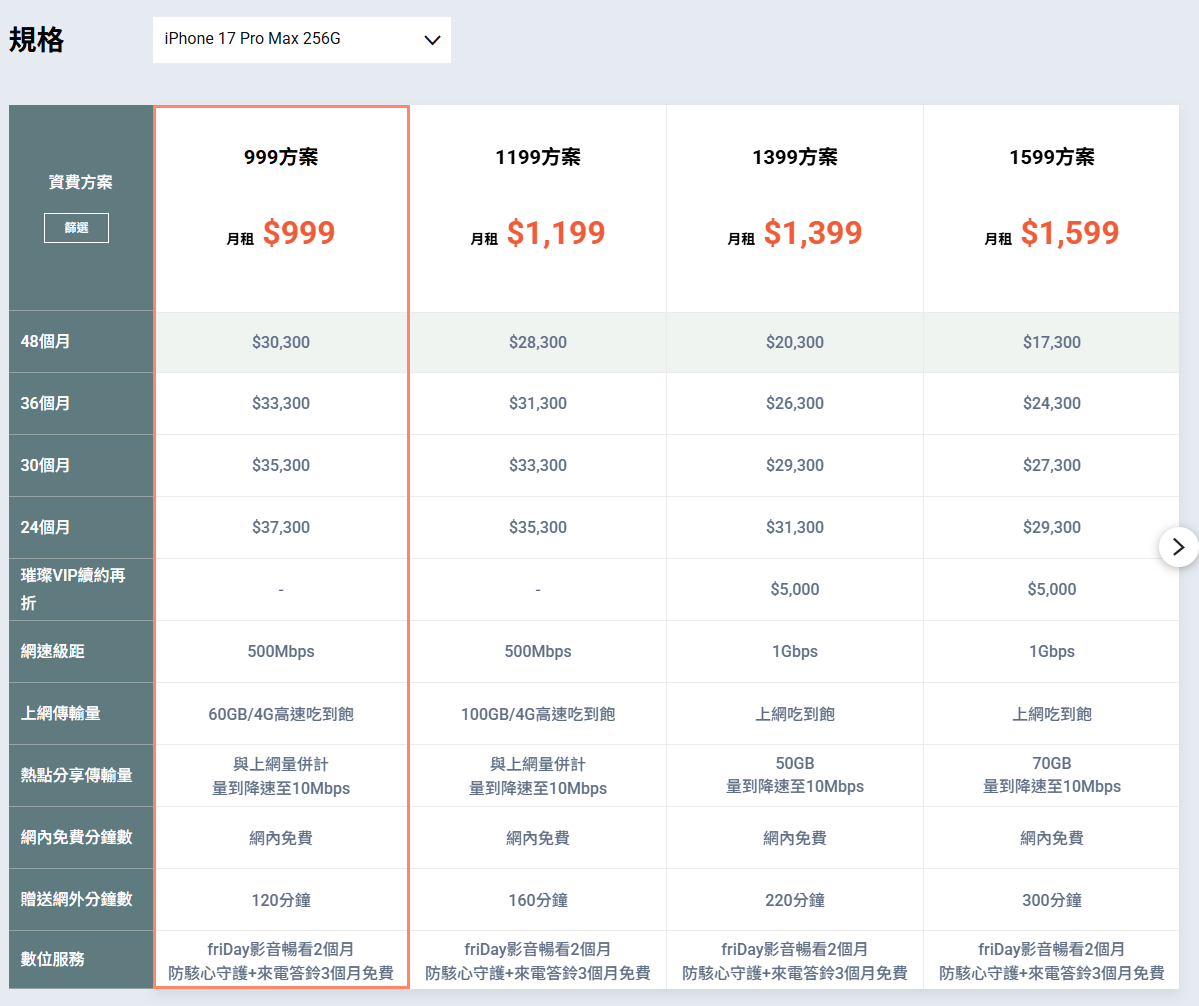
Task: Click $5,000 under the 1599方案 column
Action: click(1051, 589)
